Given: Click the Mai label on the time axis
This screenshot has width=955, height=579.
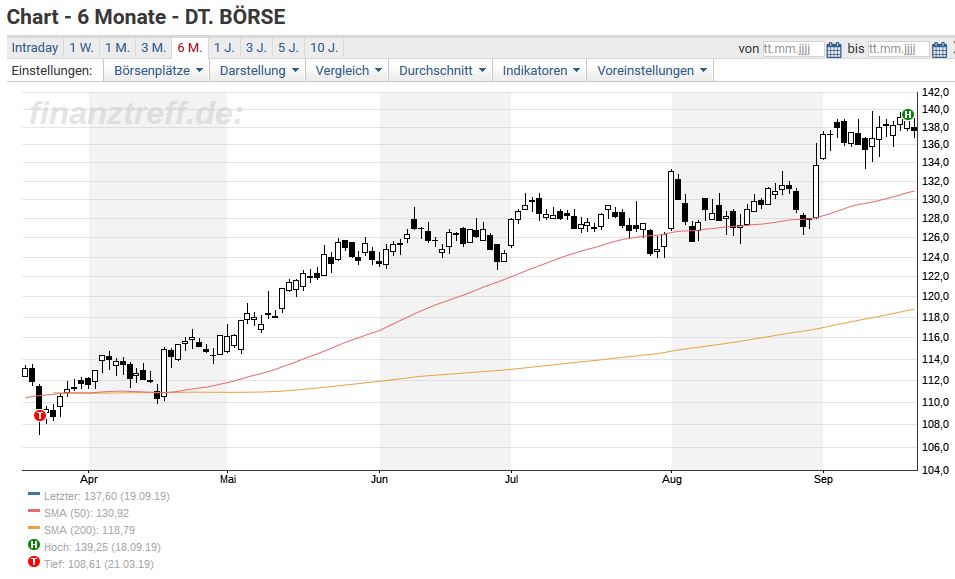Looking at the screenshot, I should coord(228,479).
